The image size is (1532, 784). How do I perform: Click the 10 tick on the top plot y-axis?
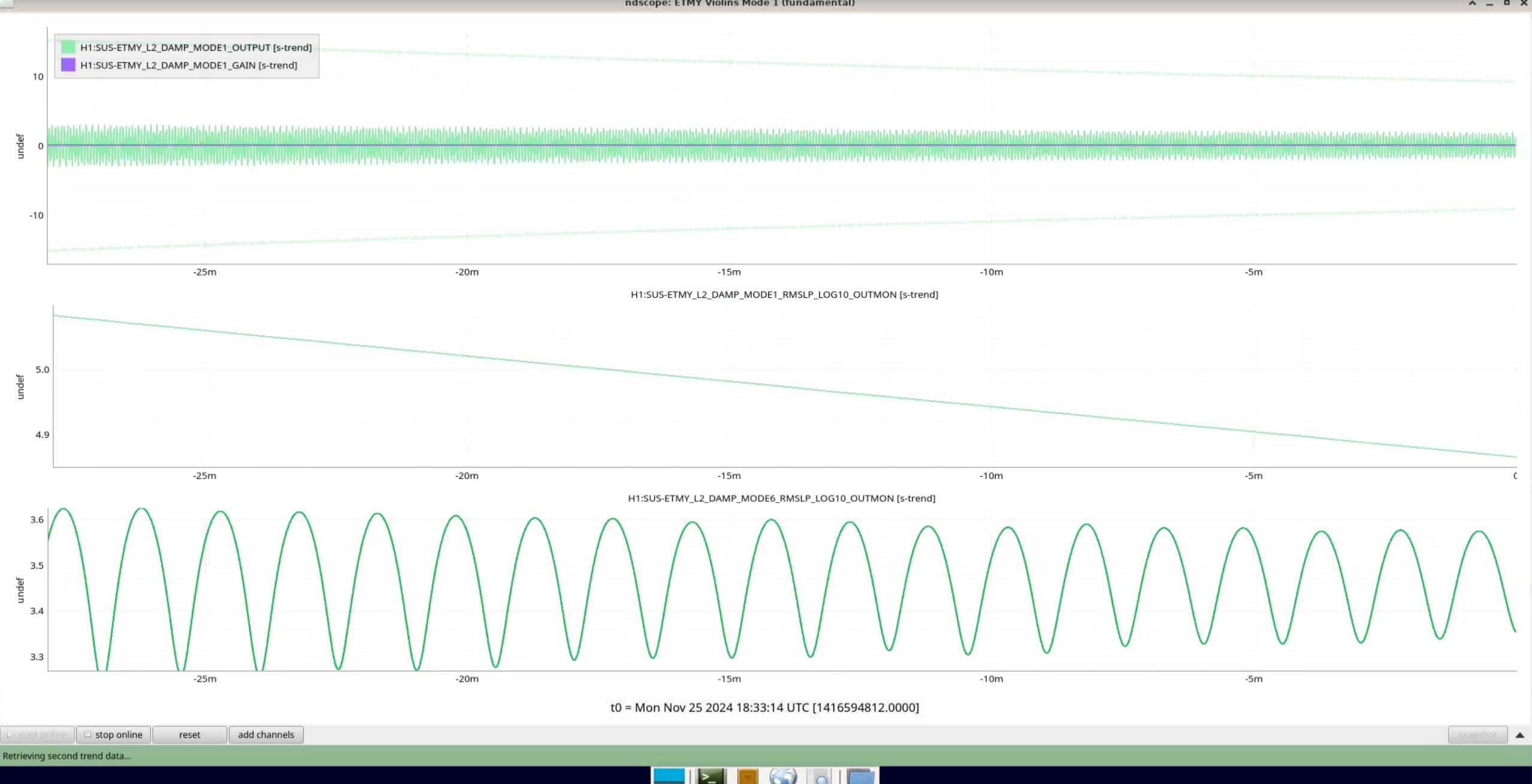coord(38,77)
